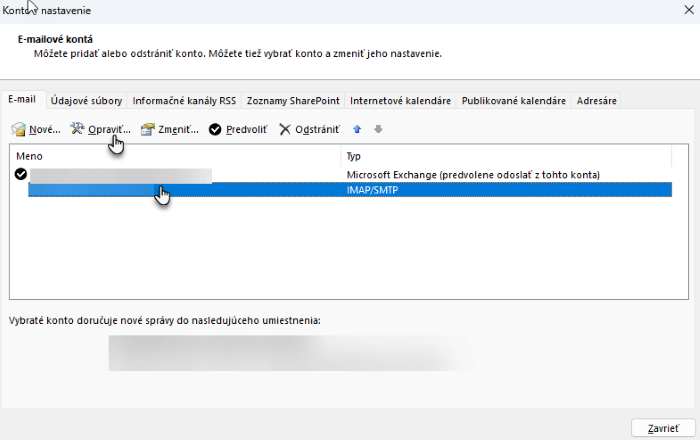Click the Zavrieť button

[663, 428]
